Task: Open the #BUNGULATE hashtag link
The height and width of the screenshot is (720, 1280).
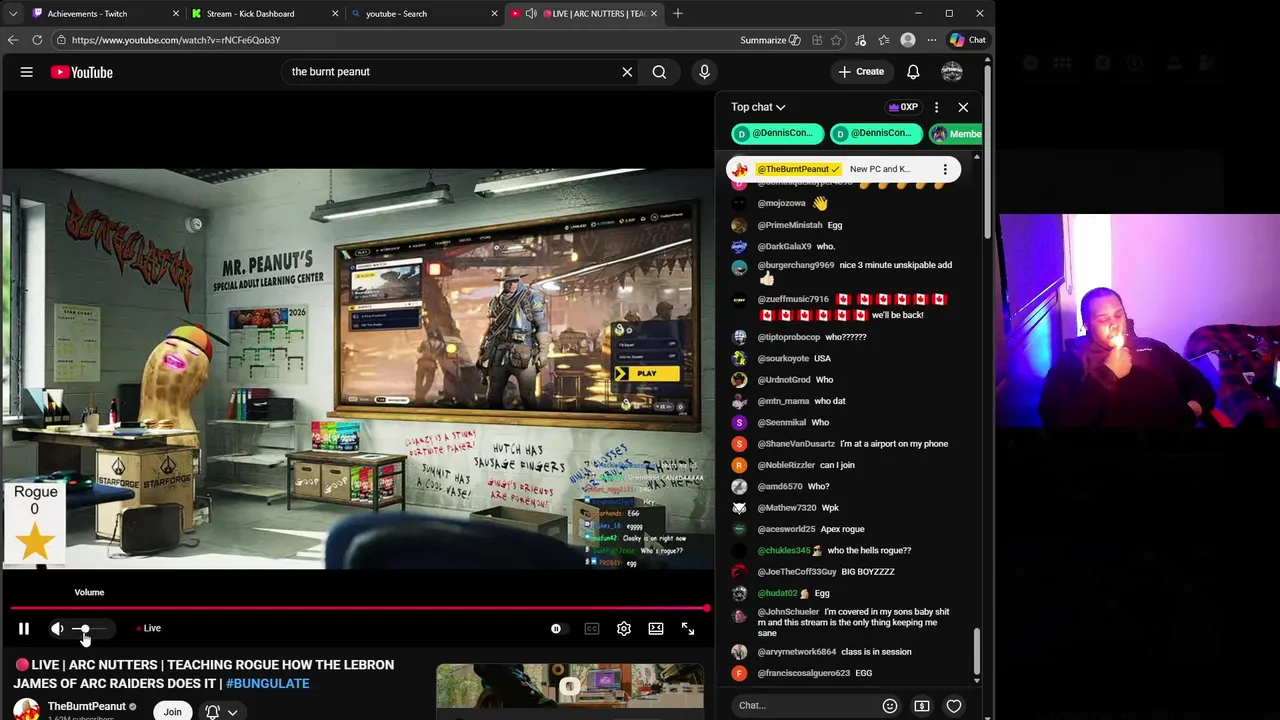Action: [267, 683]
